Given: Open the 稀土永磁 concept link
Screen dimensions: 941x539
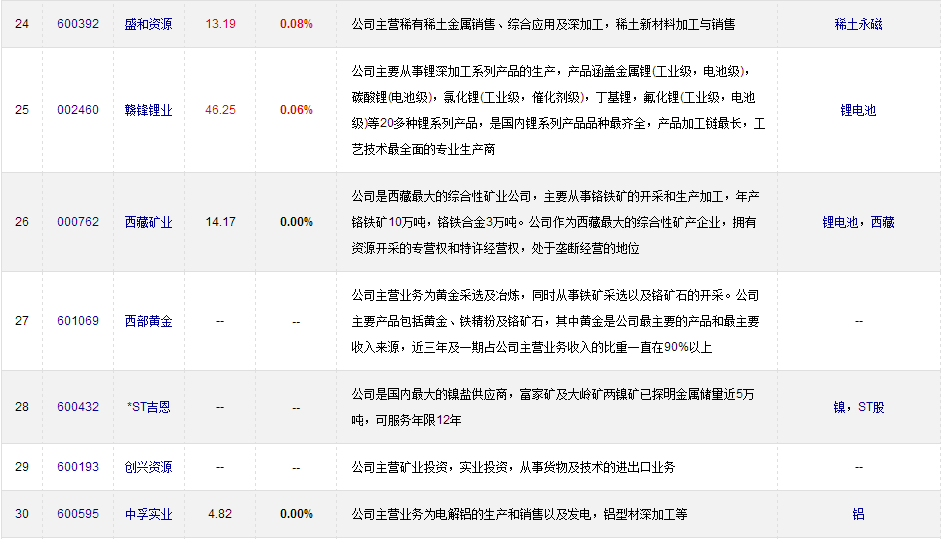Looking at the screenshot, I should click(x=858, y=24).
